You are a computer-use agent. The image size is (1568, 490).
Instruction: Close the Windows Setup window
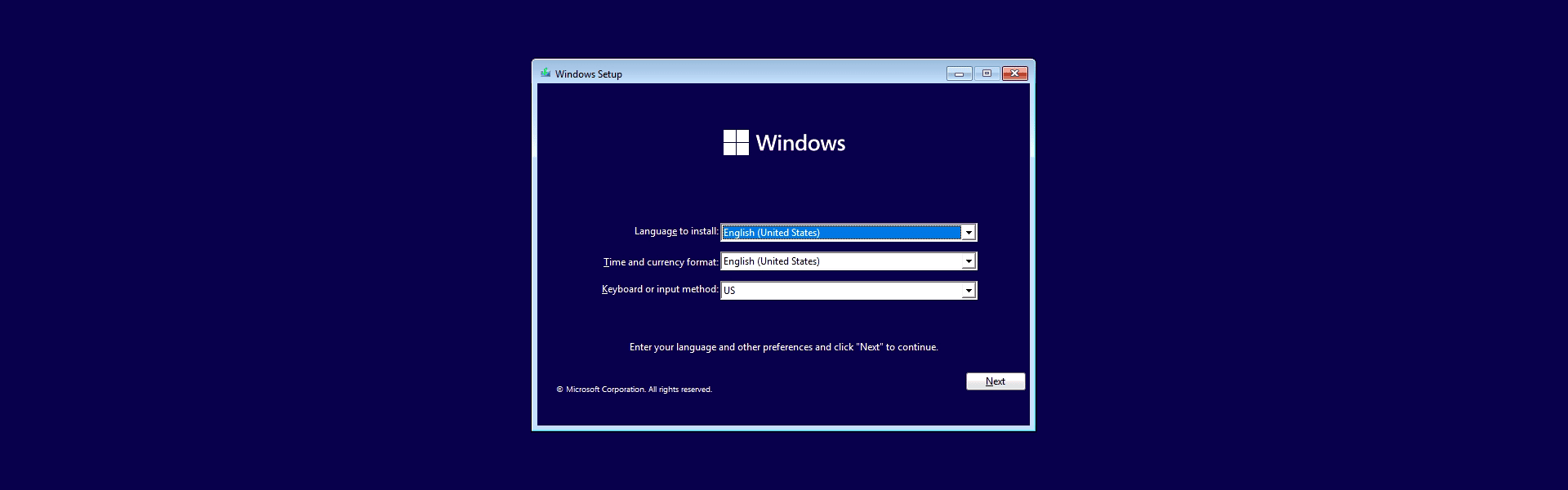(x=1014, y=73)
